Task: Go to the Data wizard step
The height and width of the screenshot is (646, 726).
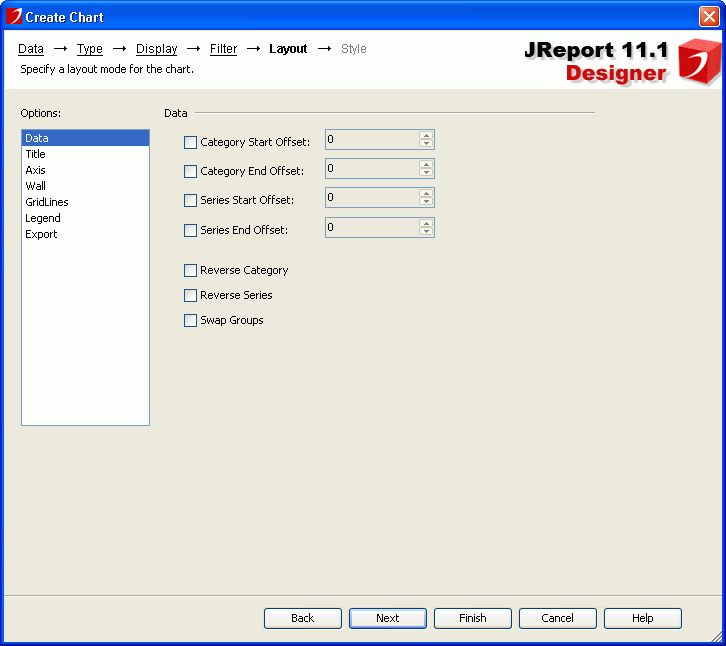Action: click(x=31, y=49)
